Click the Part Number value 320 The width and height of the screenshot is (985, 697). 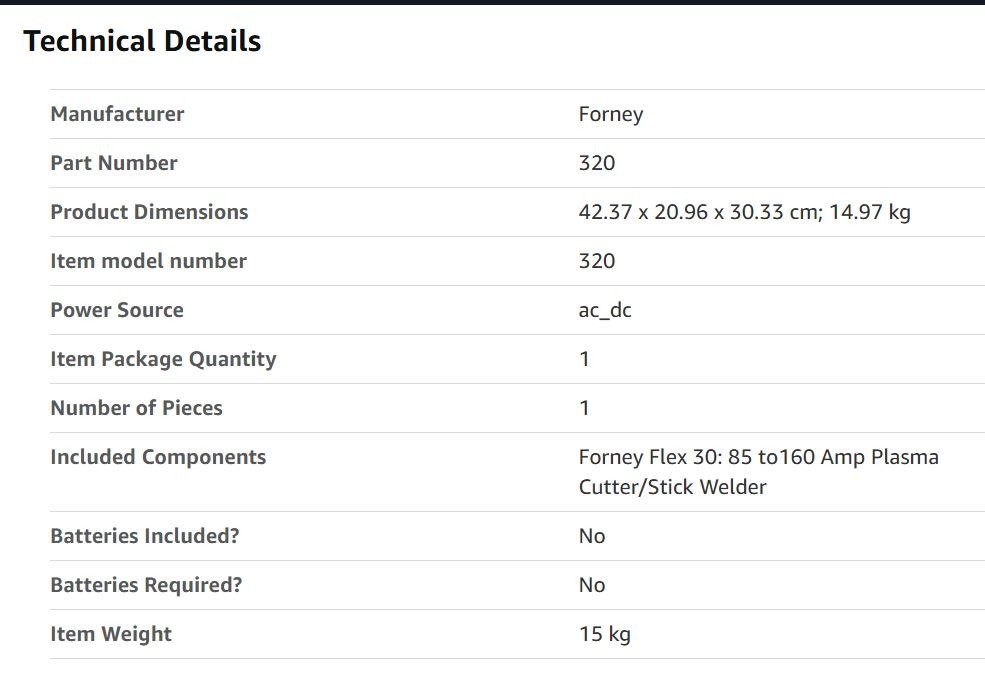(597, 163)
